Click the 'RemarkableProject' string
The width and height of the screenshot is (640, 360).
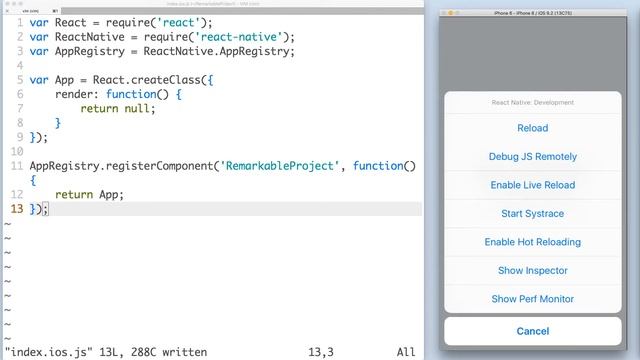(x=280, y=166)
